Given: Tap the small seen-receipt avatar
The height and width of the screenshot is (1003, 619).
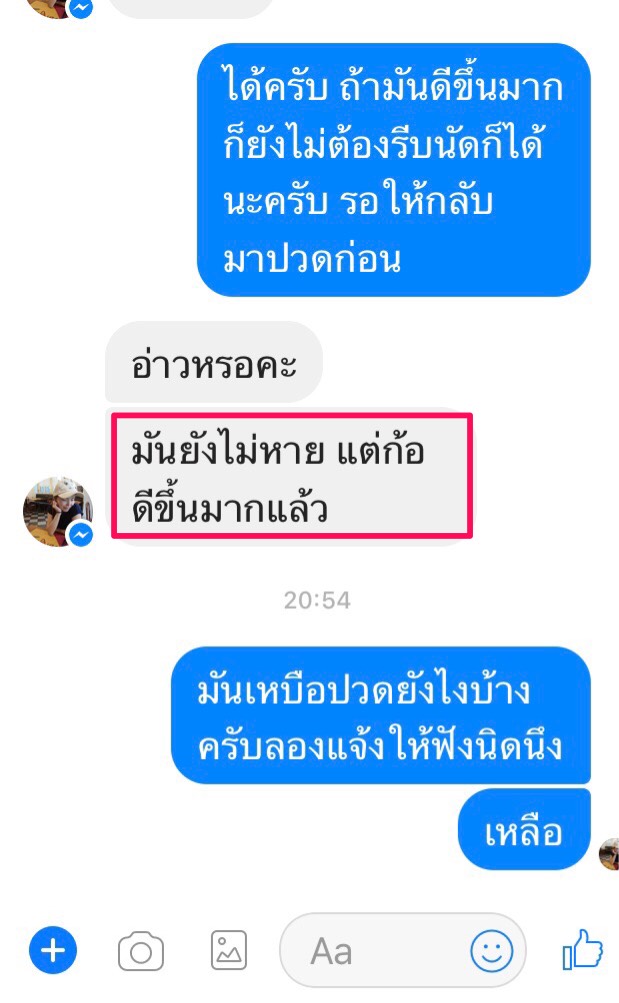Looking at the screenshot, I should pyautogui.click(x=609, y=854).
